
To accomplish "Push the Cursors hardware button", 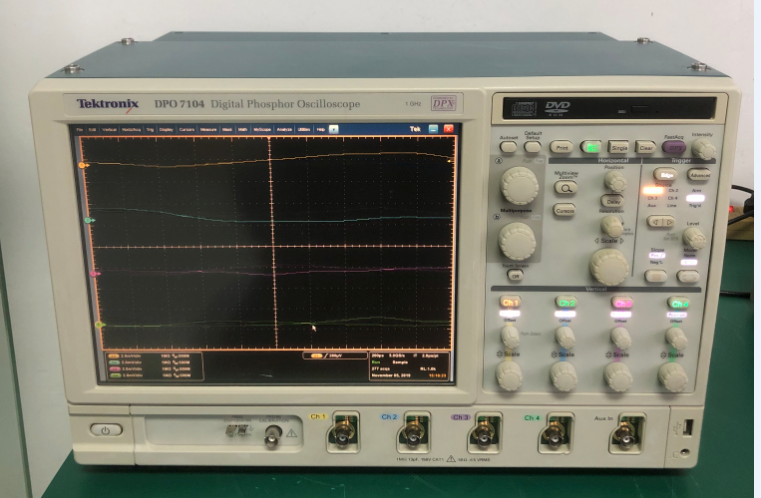I will (564, 211).
